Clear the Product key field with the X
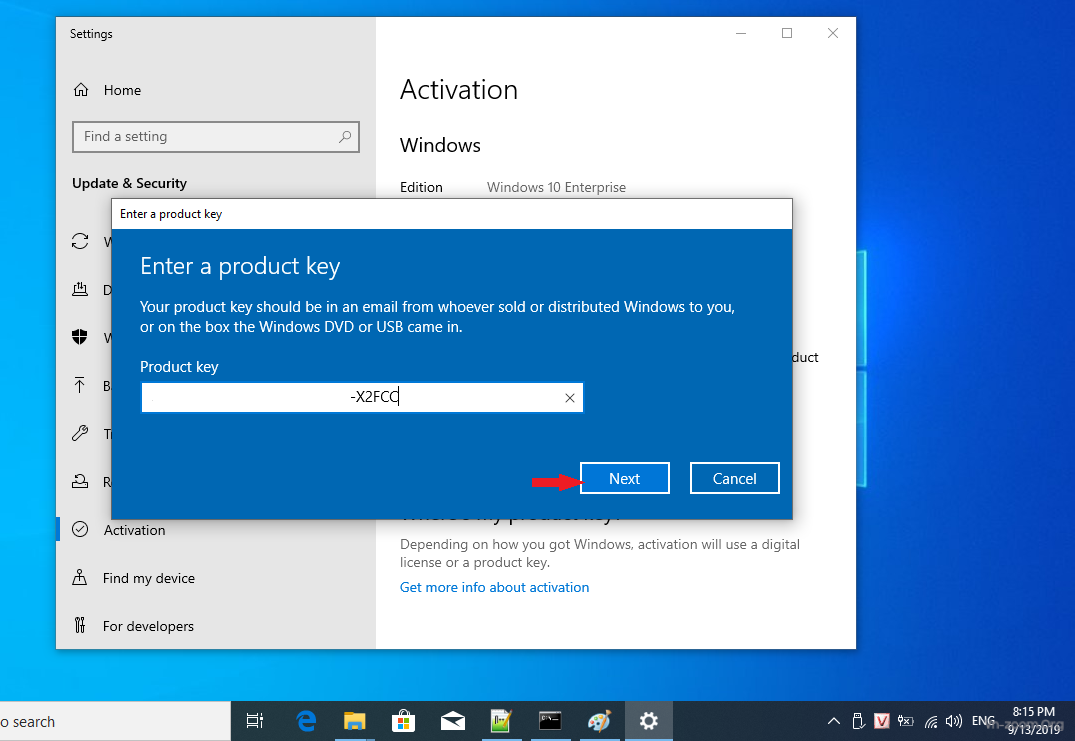 tap(570, 398)
